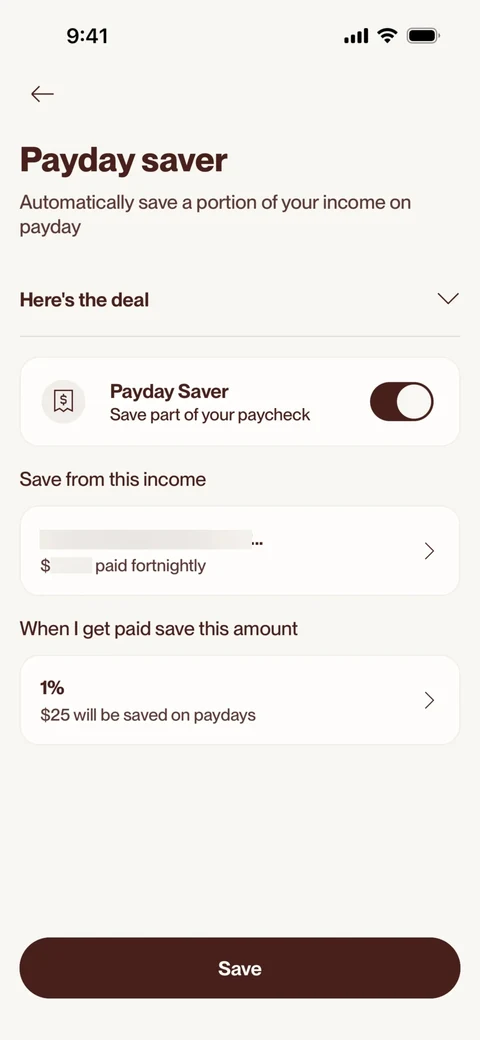This screenshot has width=480, height=1040.
Task: Open the 1% savings amount row
Action: (x=240, y=700)
